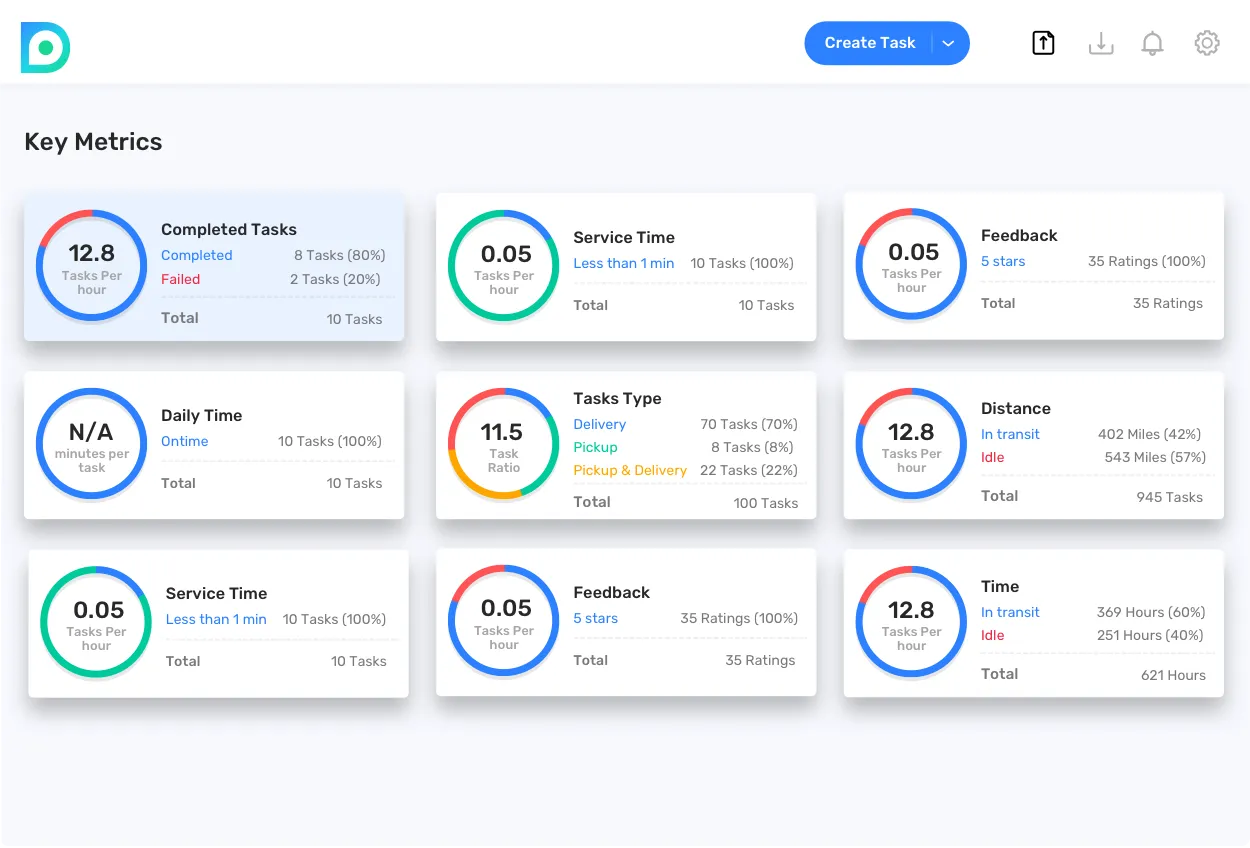Select the Completed Tasks card title
This screenshot has height=848, width=1250.
click(x=229, y=230)
